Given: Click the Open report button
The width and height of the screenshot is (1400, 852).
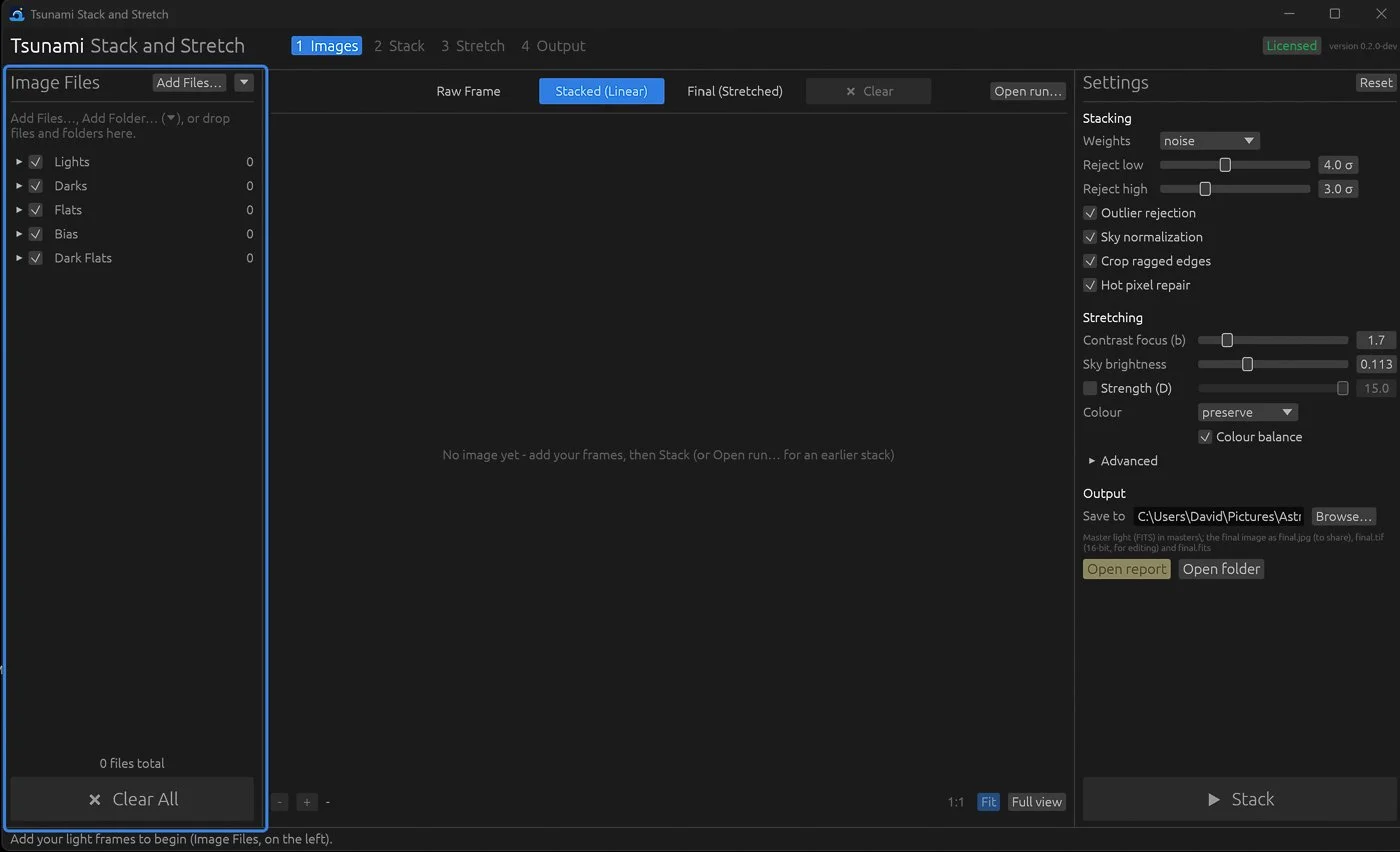Looking at the screenshot, I should pos(1127,569).
